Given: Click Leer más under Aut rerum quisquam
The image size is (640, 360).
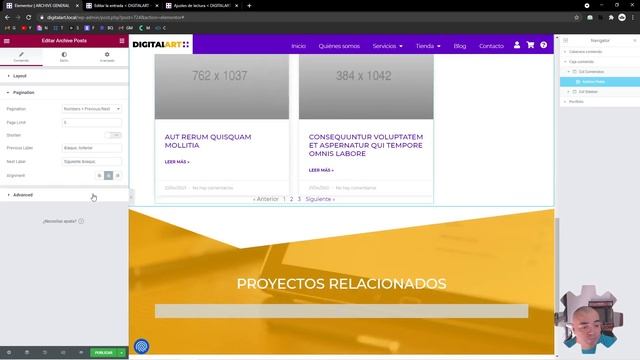Looking at the screenshot, I should click(177, 162).
